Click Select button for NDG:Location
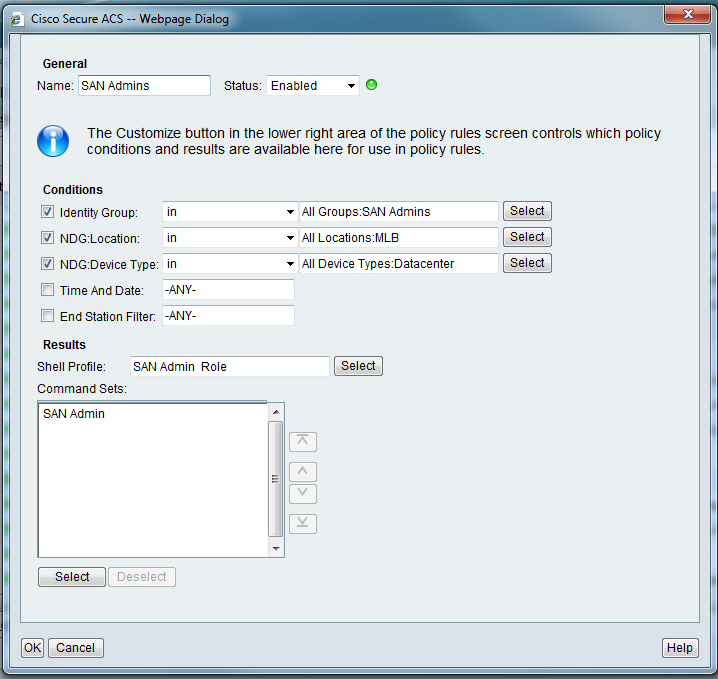Viewport: 718px width, 679px height. [527, 237]
